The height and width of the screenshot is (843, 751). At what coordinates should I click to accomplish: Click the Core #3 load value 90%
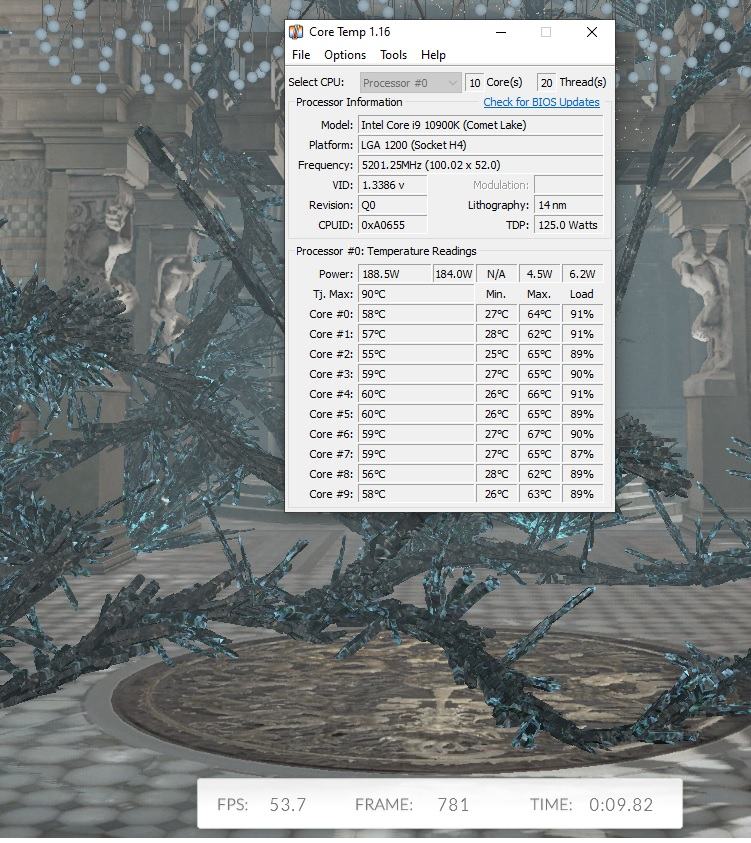coord(582,374)
